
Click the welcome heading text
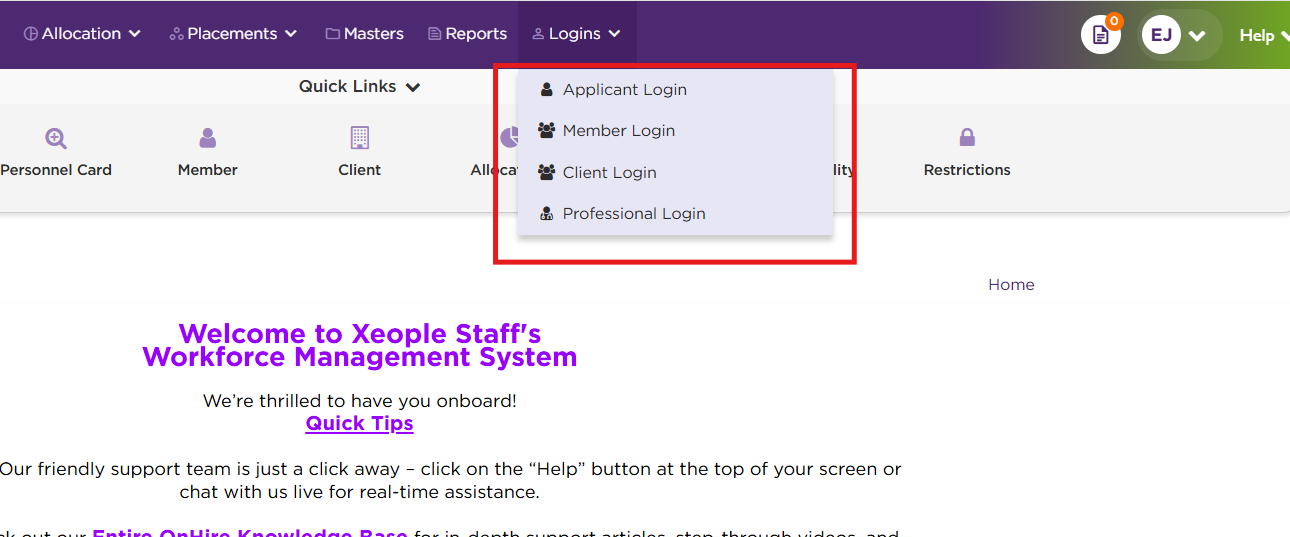point(360,345)
